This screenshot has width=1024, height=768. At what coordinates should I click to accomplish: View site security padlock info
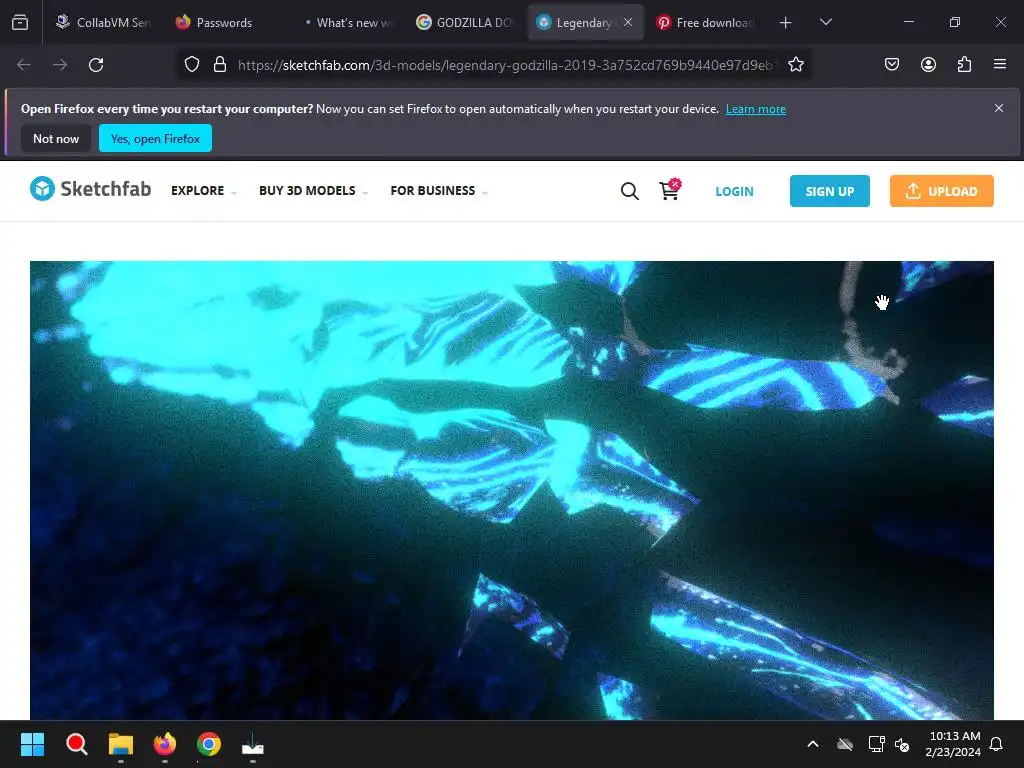point(220,65)
